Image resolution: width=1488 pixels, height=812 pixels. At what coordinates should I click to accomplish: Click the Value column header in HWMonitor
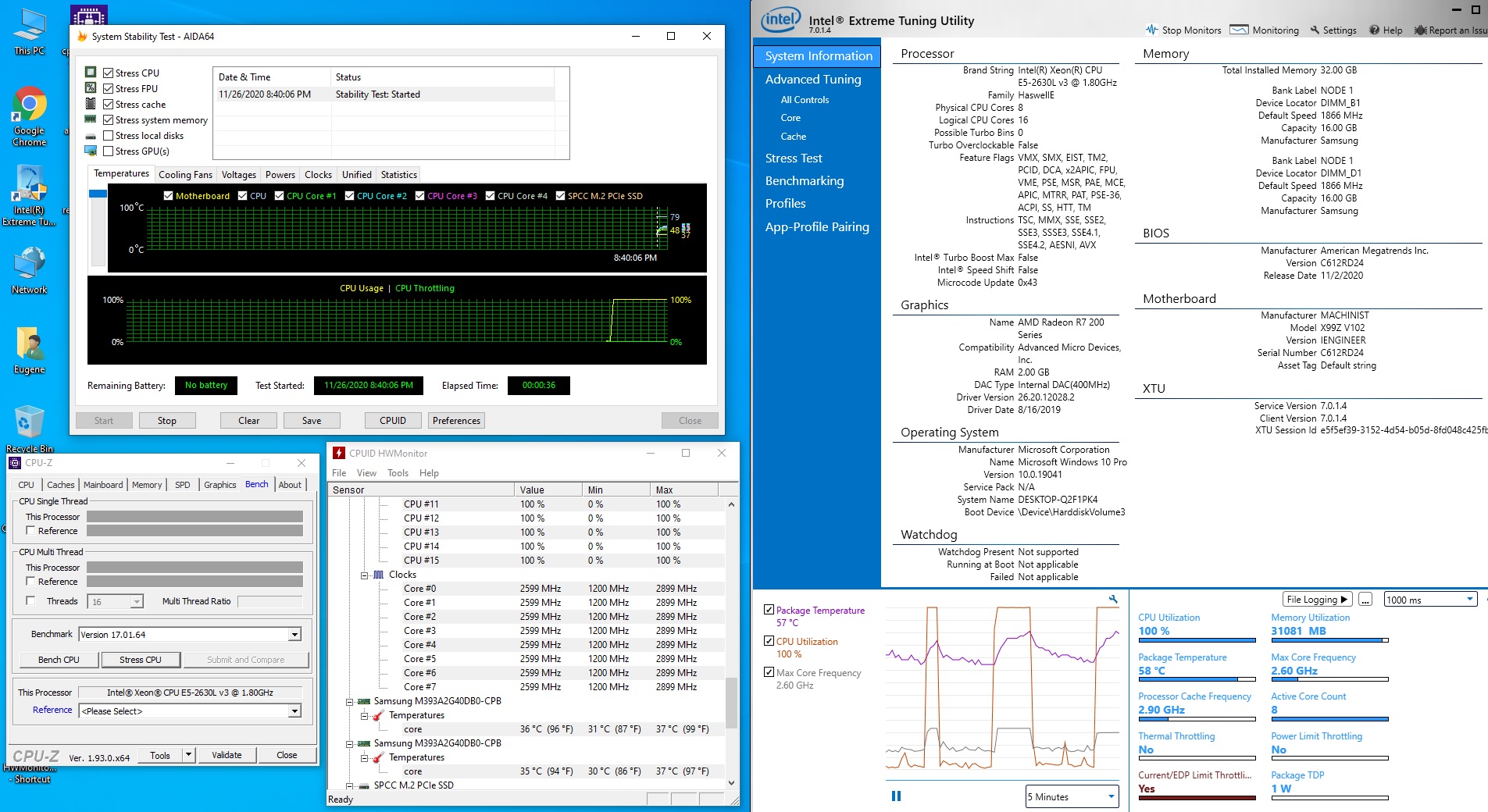point(548,490)
